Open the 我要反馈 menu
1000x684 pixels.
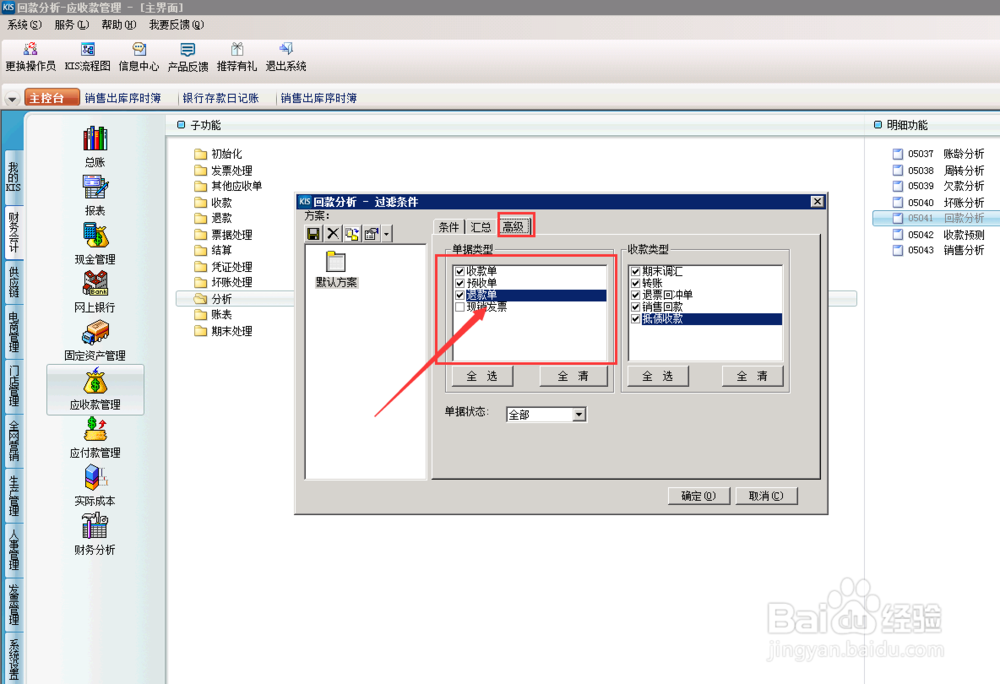[176, 25]
